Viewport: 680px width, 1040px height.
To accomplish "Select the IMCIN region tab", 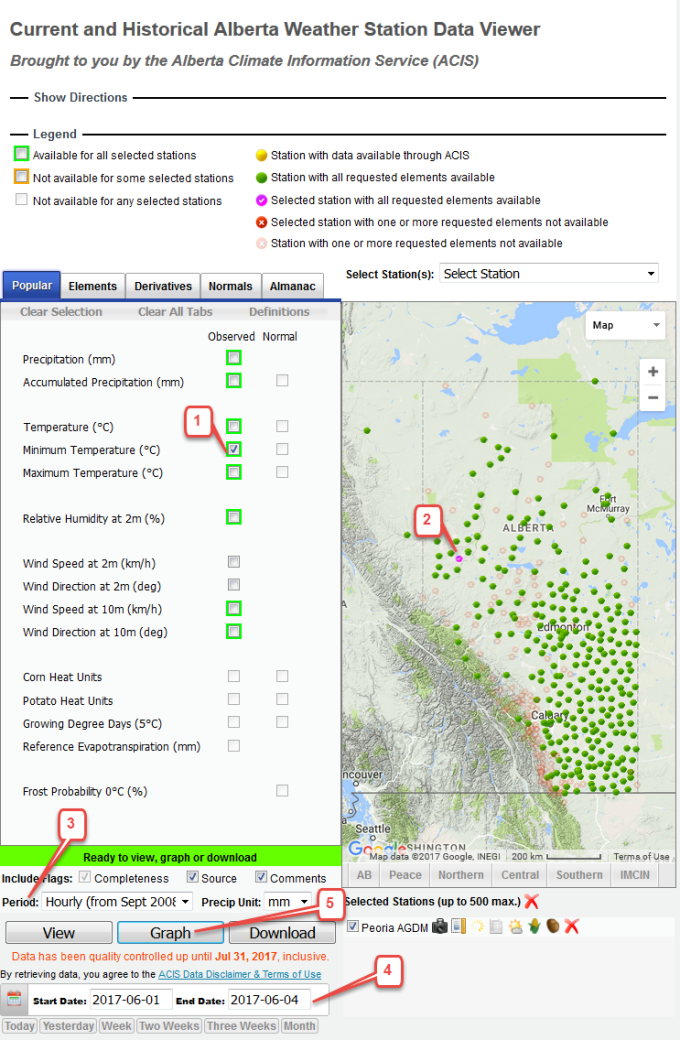I will click(x=635, y=875).
